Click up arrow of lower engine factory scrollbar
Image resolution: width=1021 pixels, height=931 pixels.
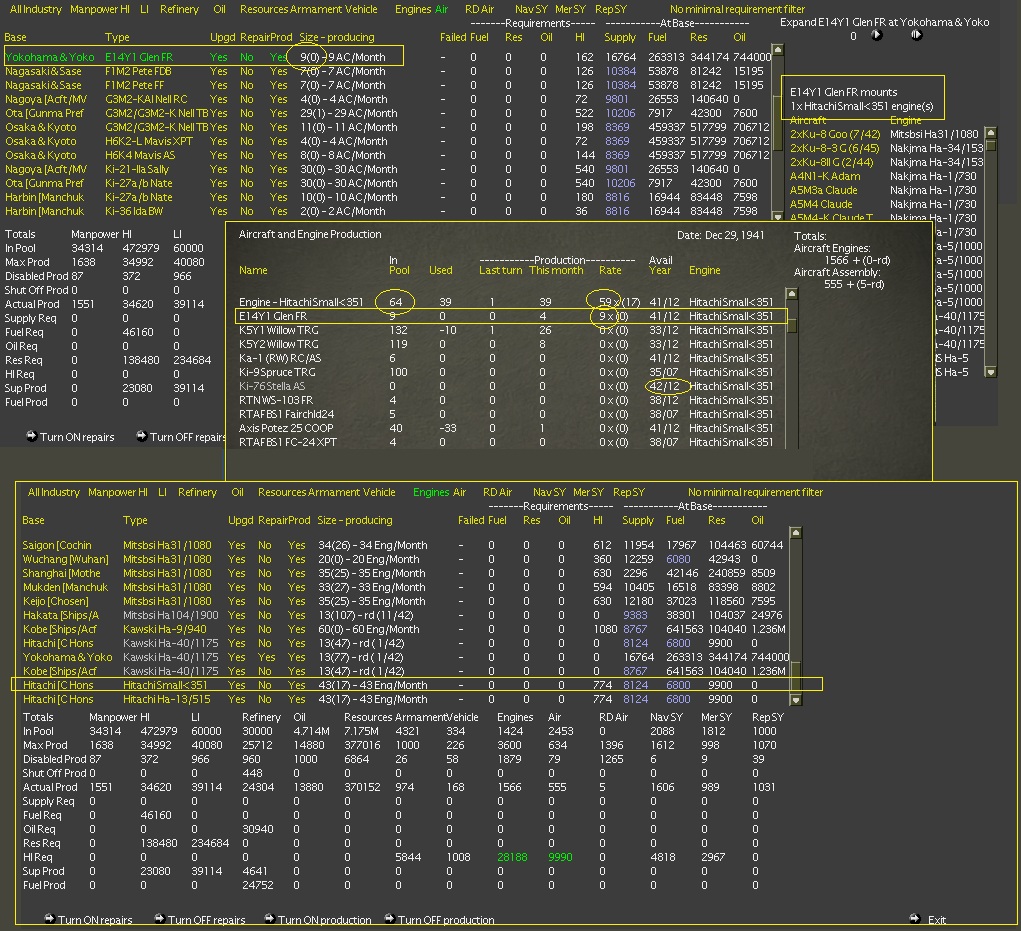click(x=795, y=533)
